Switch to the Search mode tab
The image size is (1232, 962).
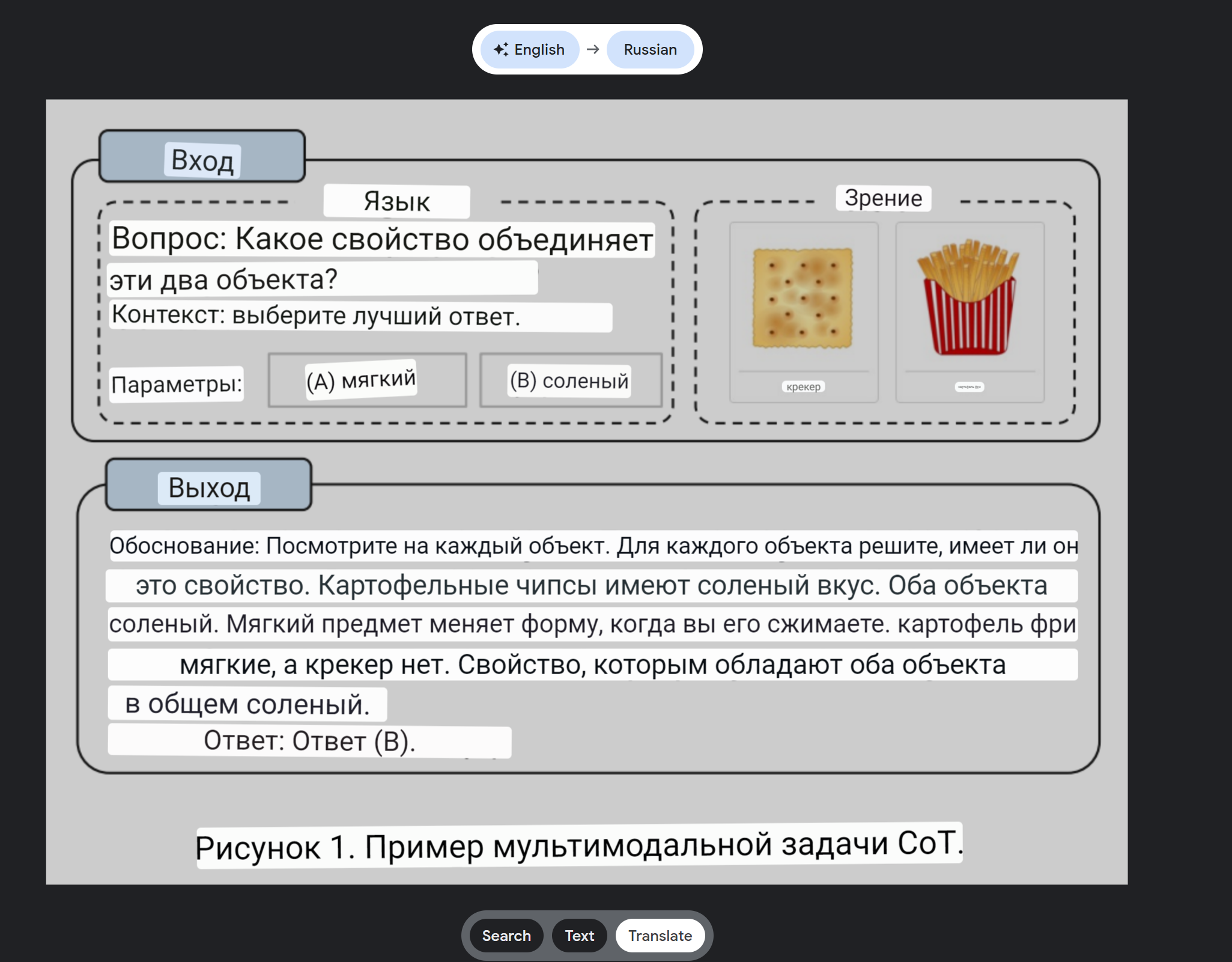click(506, 936)
